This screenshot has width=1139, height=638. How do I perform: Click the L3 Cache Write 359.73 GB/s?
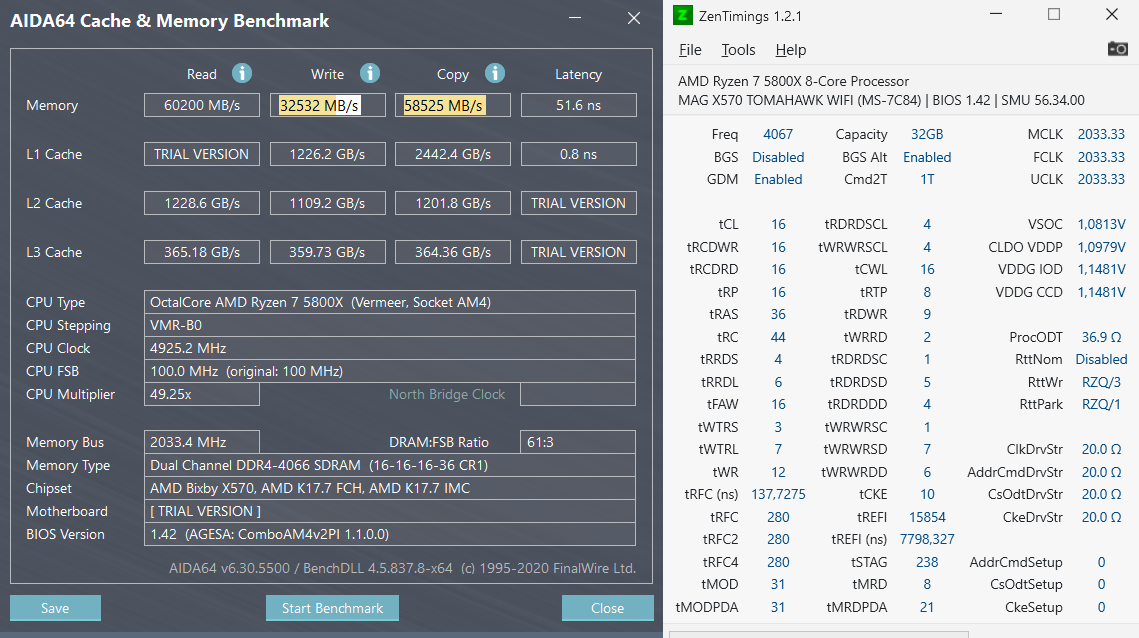pos(328,252)
